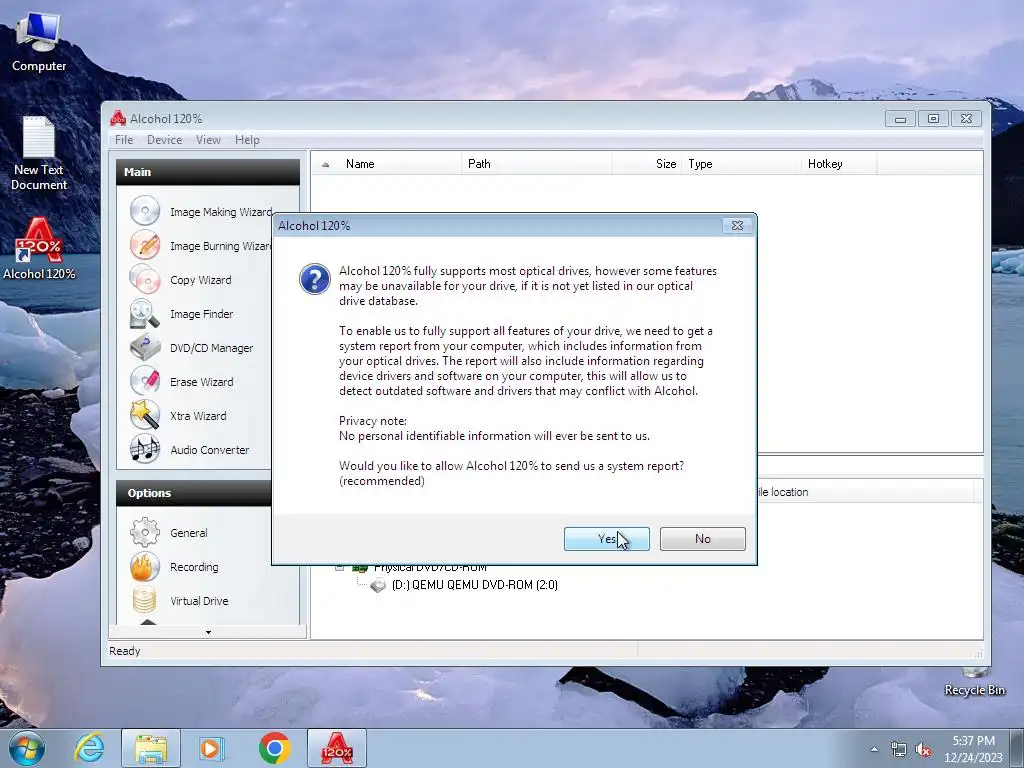The image size is (1024, 768).
Task: Launch Internet Explorer from taskbar
Action: tap(89, 748)
